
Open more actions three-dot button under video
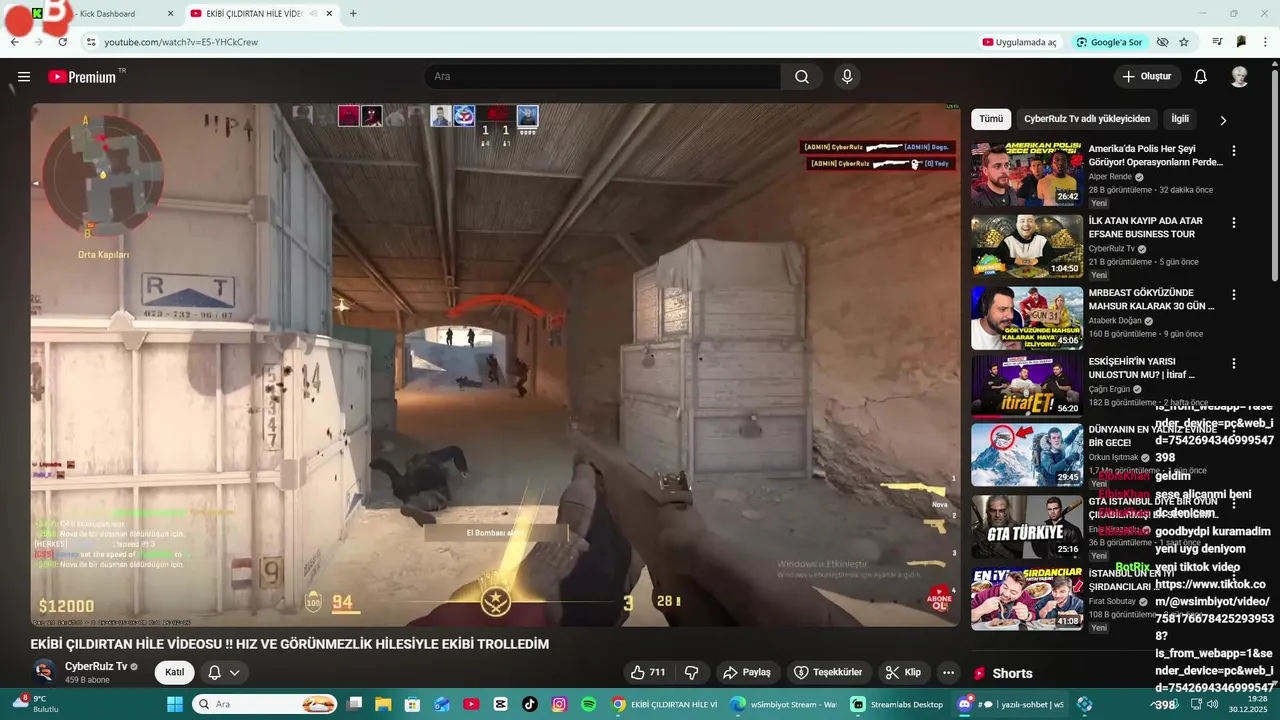pos(949,673)
